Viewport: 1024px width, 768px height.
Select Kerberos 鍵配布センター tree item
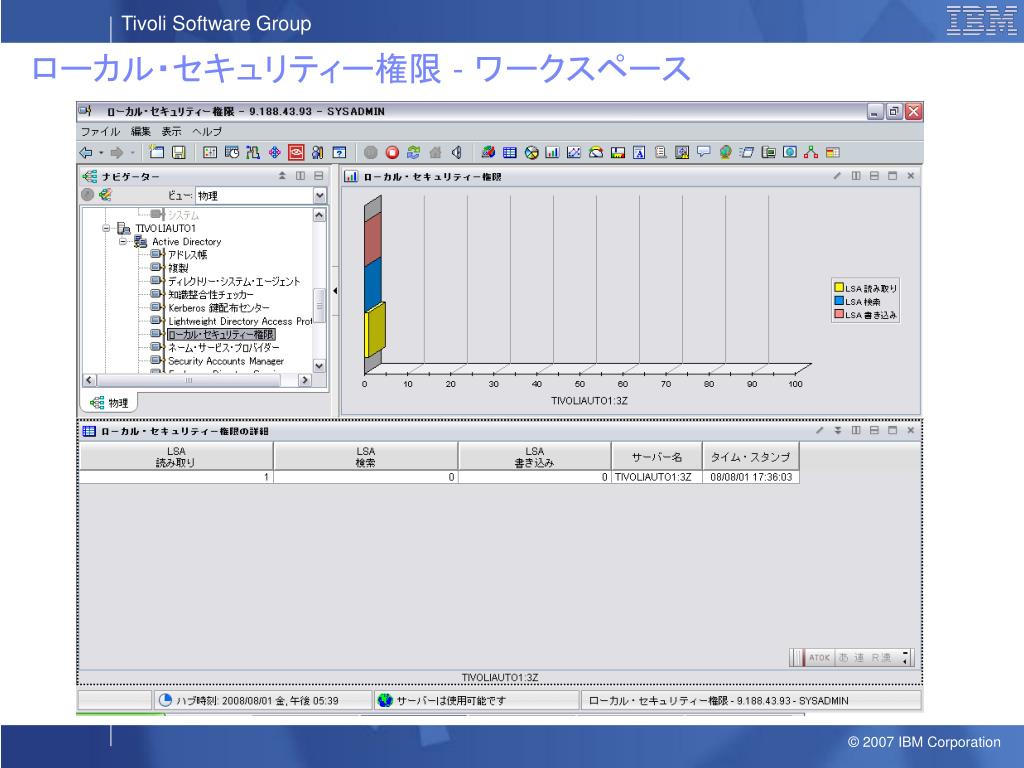click(x=218, y=308)
